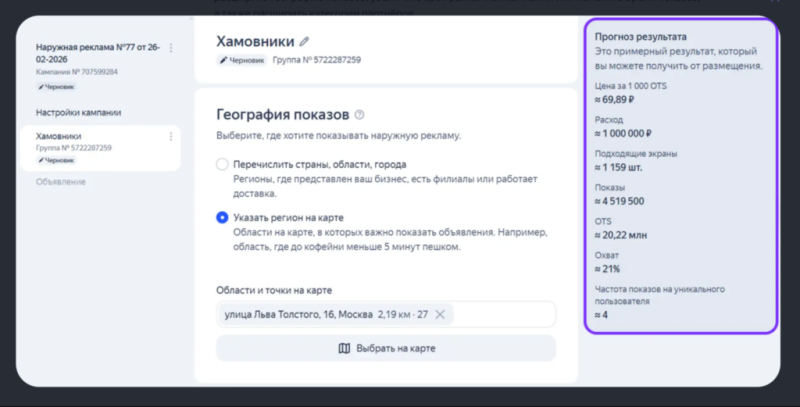Click the pencil icon beside the Хамовники heading
Screen dimensions: 800x407
coord(304,41)
